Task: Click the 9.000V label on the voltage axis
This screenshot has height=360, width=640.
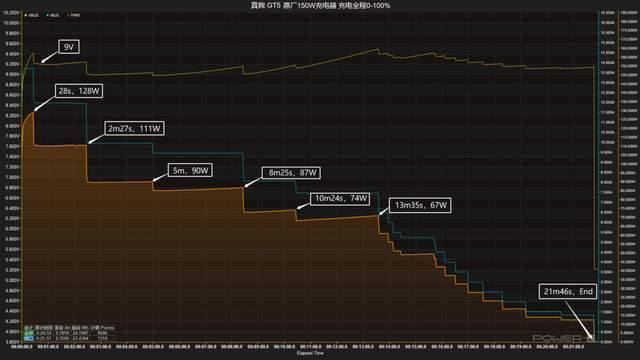Action: 12,74
